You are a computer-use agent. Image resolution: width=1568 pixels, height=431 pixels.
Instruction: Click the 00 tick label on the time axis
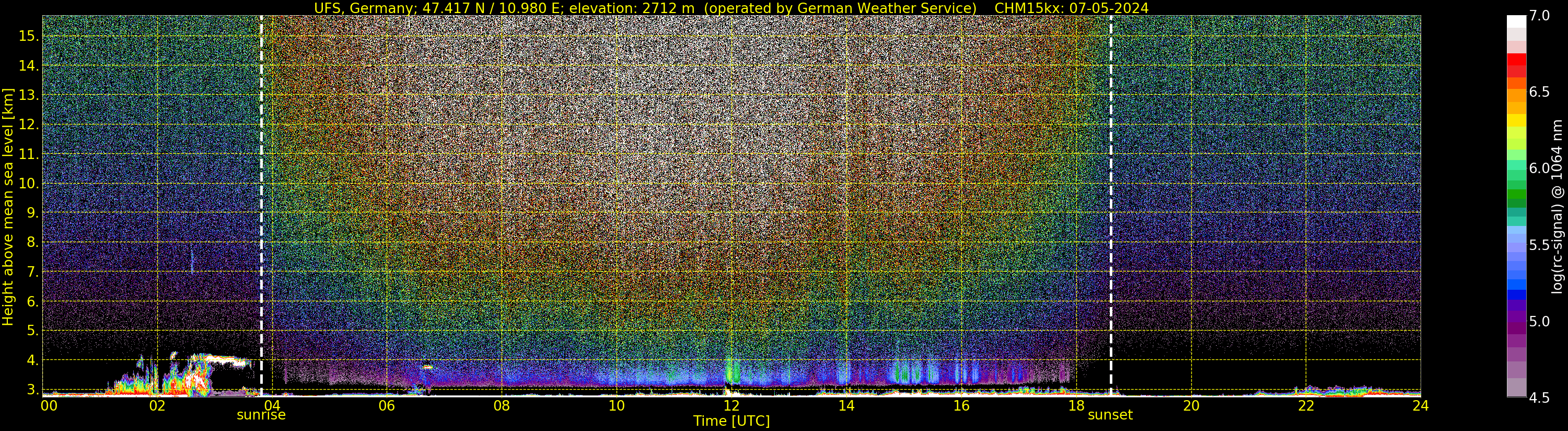point(49,405)
